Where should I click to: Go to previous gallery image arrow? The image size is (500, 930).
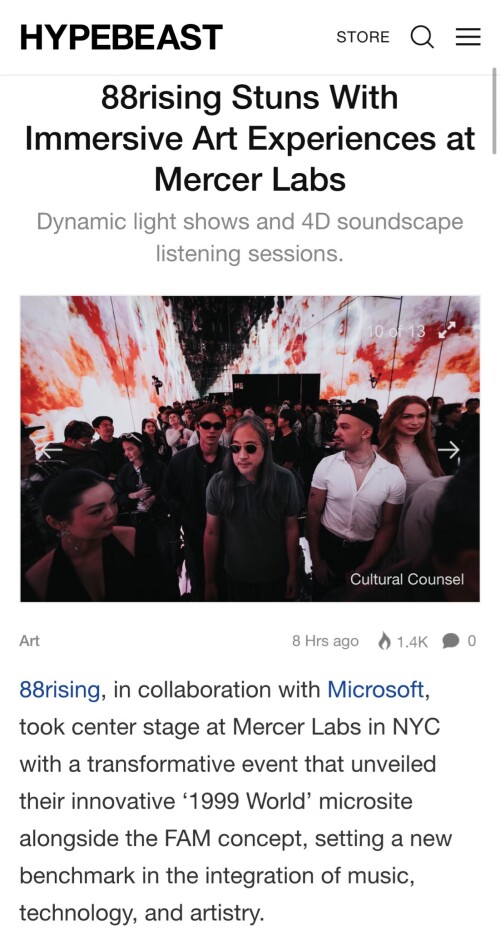coord(50,450)
